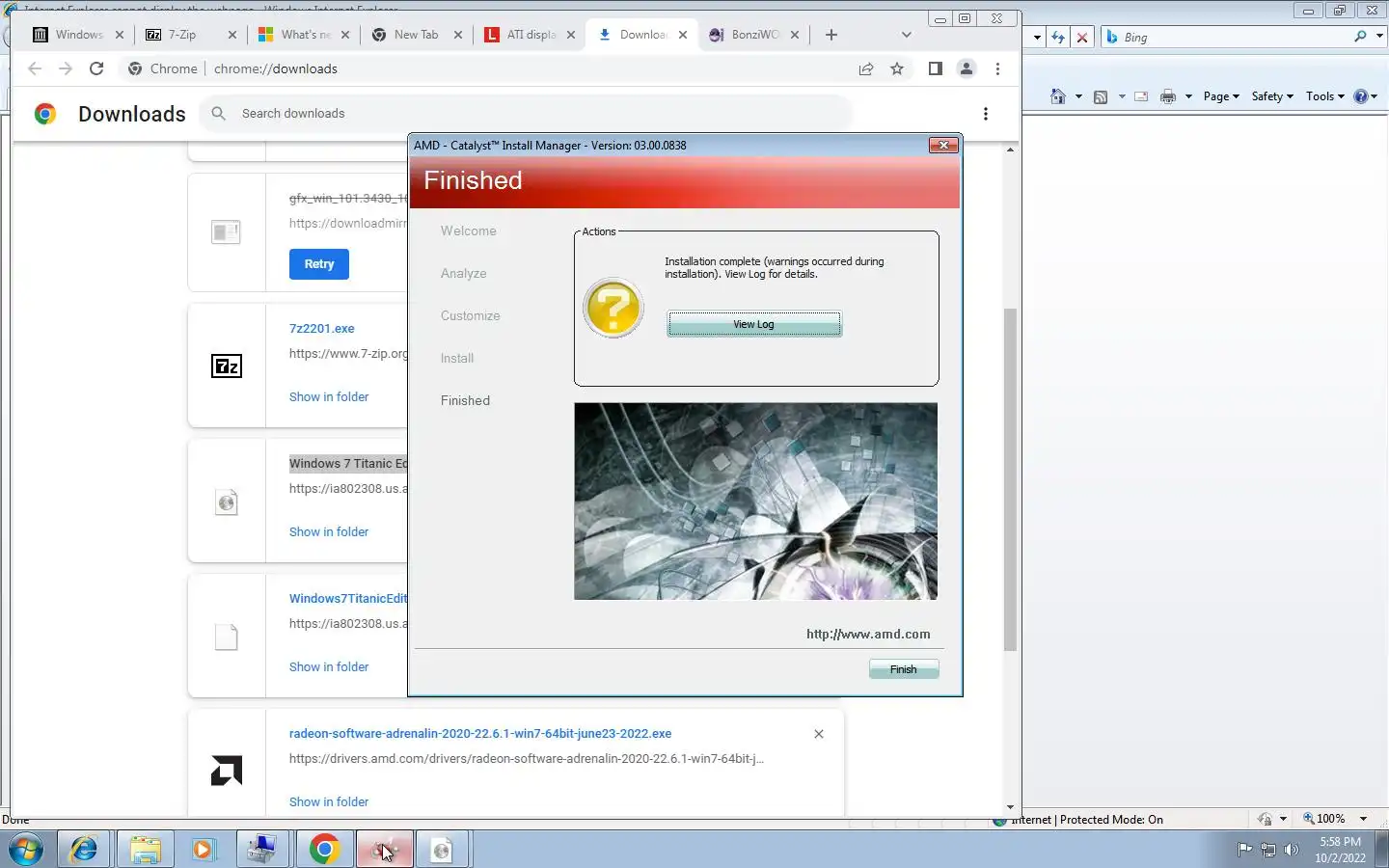Switch to the BonziWORLD tab

[752, 34]
